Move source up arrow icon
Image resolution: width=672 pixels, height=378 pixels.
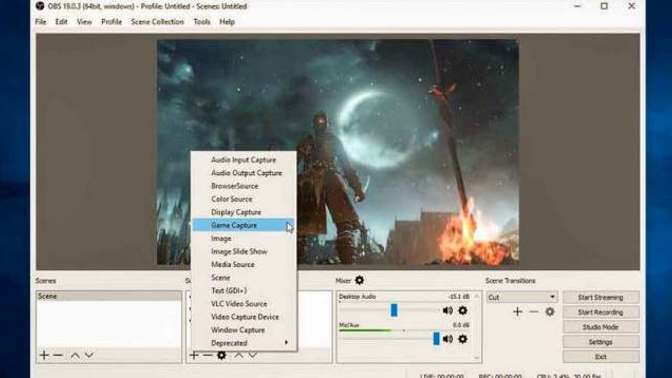click(x=239, y=355)
